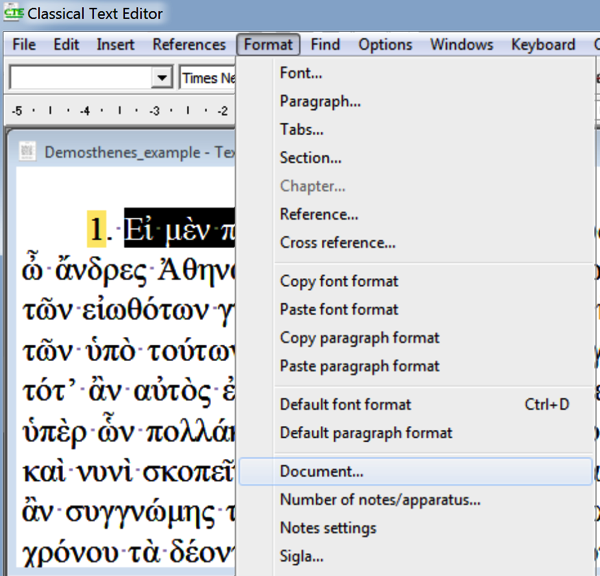600x576 pixels.
Task: Open the Keyboard menu
Action: coord(543,44)
